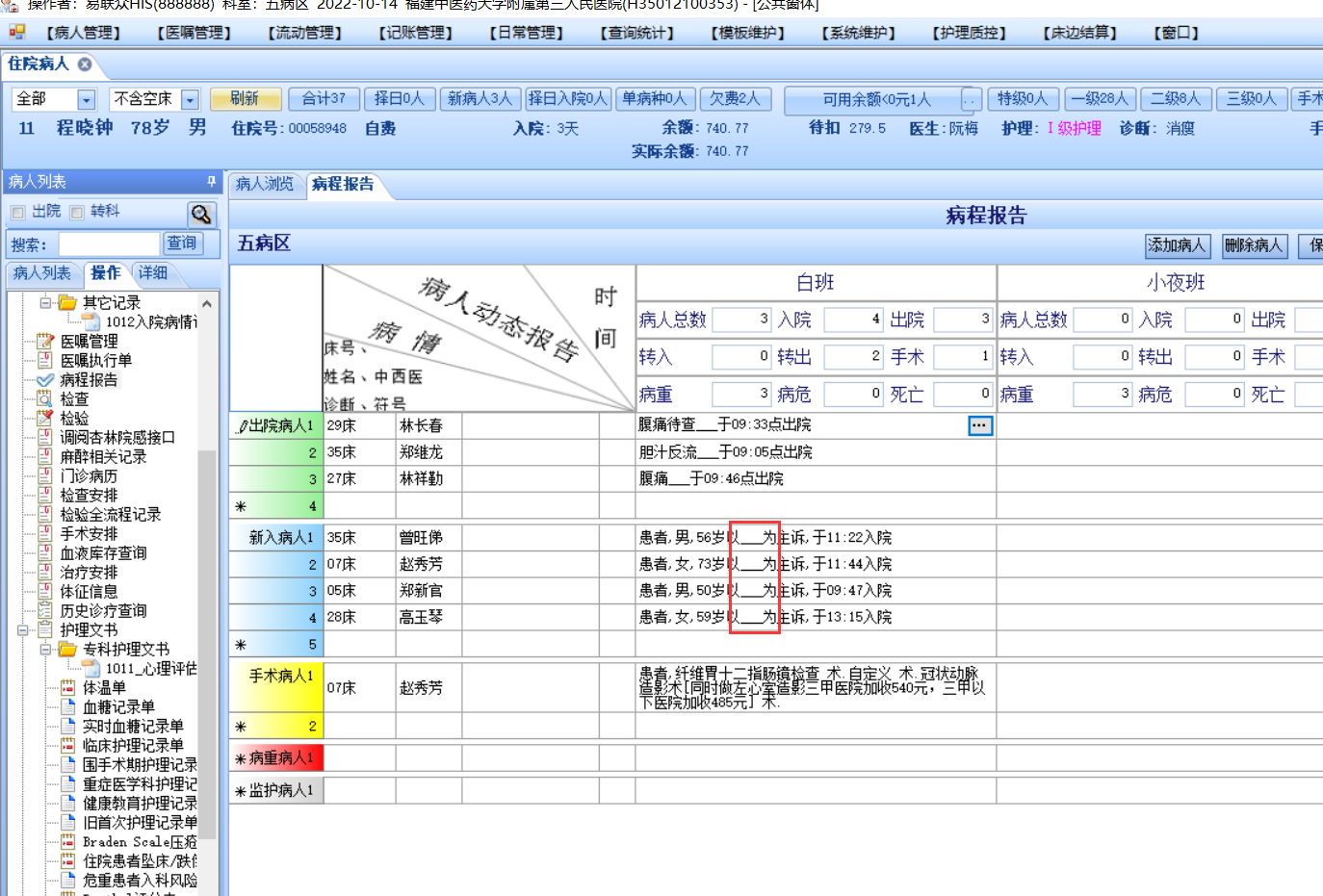Click the magnifier notepad icon beside 检查
The height and width of the screenshot is (896, 1323).
point(44,398)
